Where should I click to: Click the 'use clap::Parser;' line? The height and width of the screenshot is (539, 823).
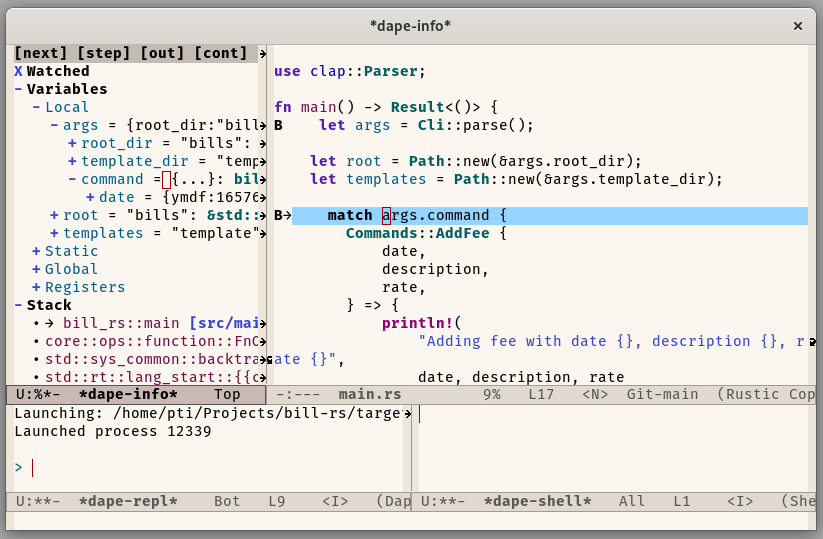click(350, 71)
